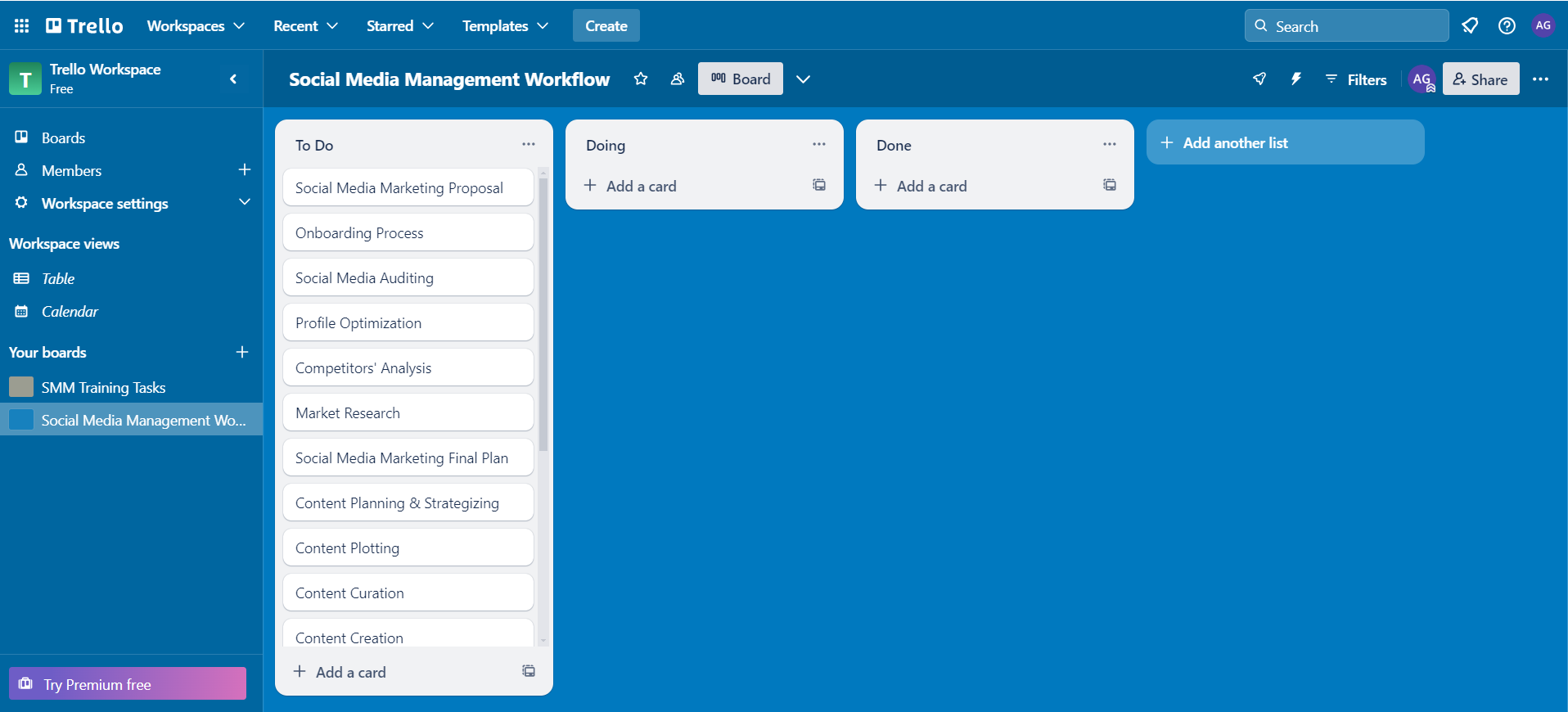Open the Done list actions menu
1568x712 pixels.
click(1110, 144)
